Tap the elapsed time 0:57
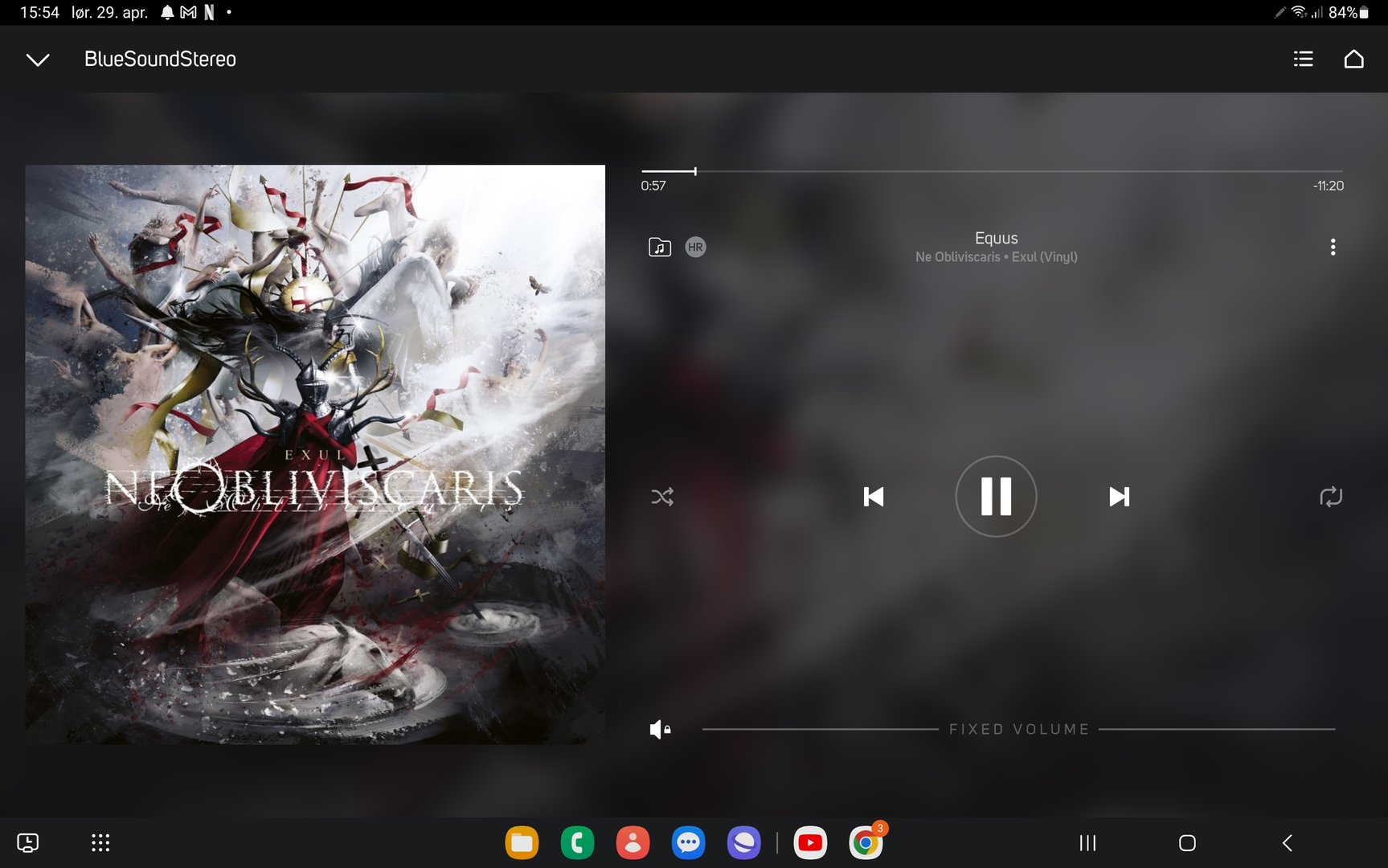The width and height of the screenshot is (1388, 868). [653, 186]
